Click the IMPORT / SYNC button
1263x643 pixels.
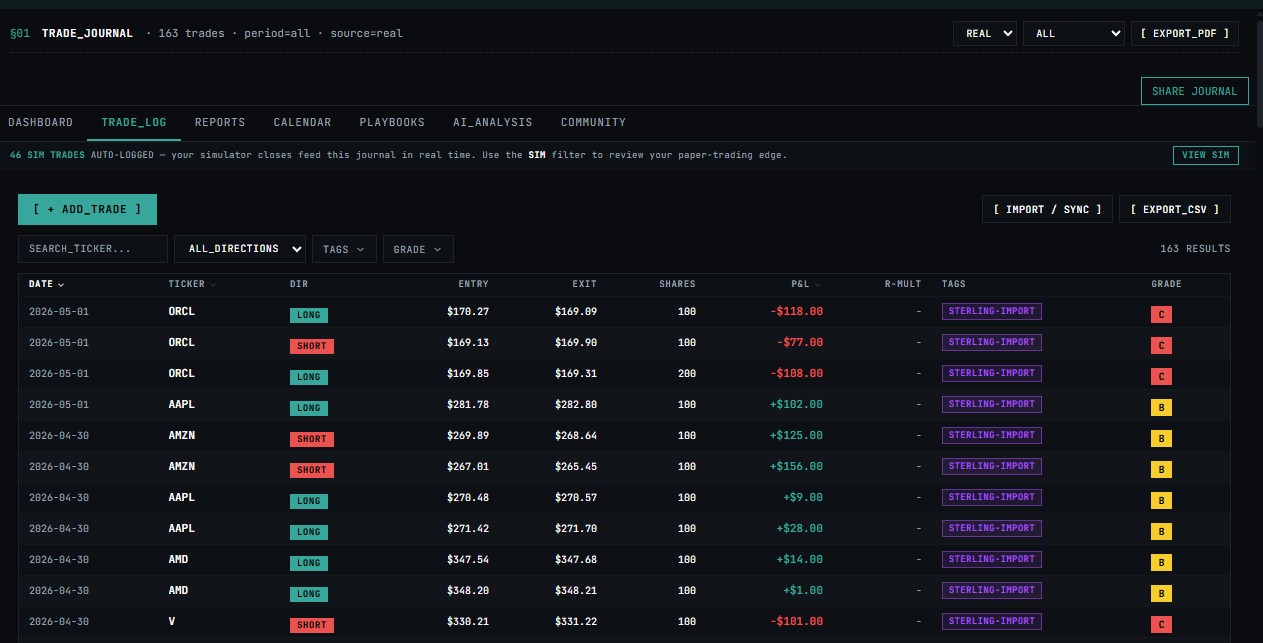pos(1047,209)
